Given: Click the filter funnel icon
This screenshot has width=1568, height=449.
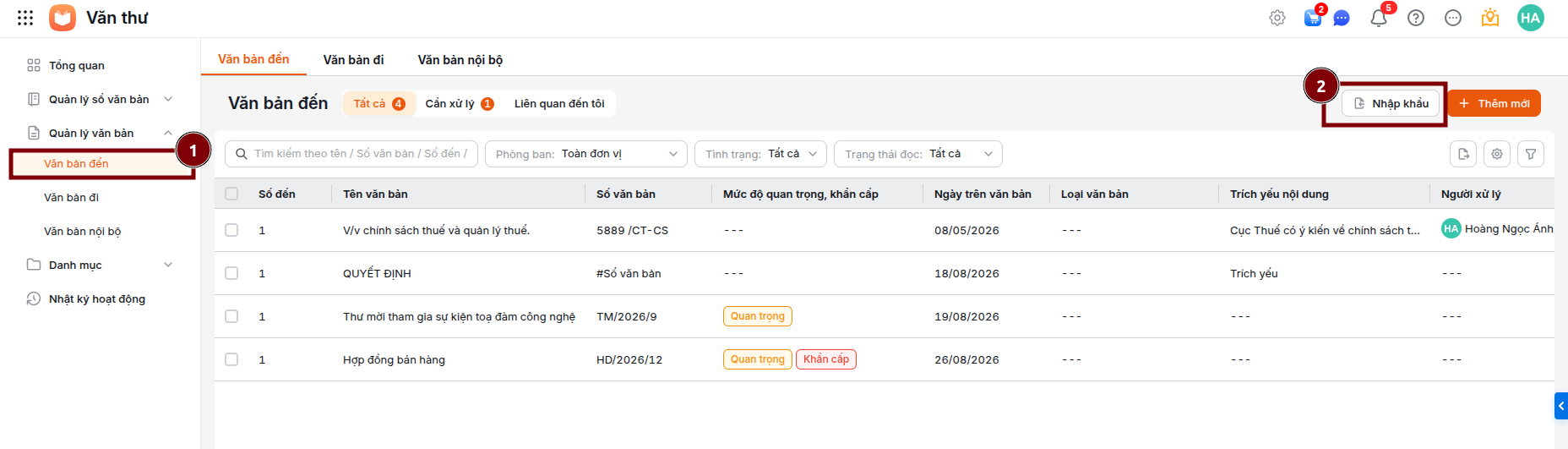Looking at the screenshot, I should (1531, 154).
